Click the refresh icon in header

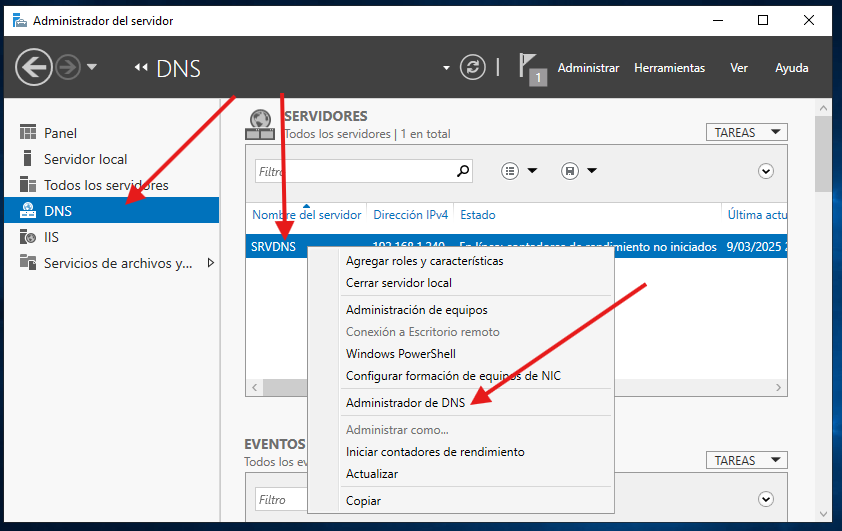coord(473,68)
